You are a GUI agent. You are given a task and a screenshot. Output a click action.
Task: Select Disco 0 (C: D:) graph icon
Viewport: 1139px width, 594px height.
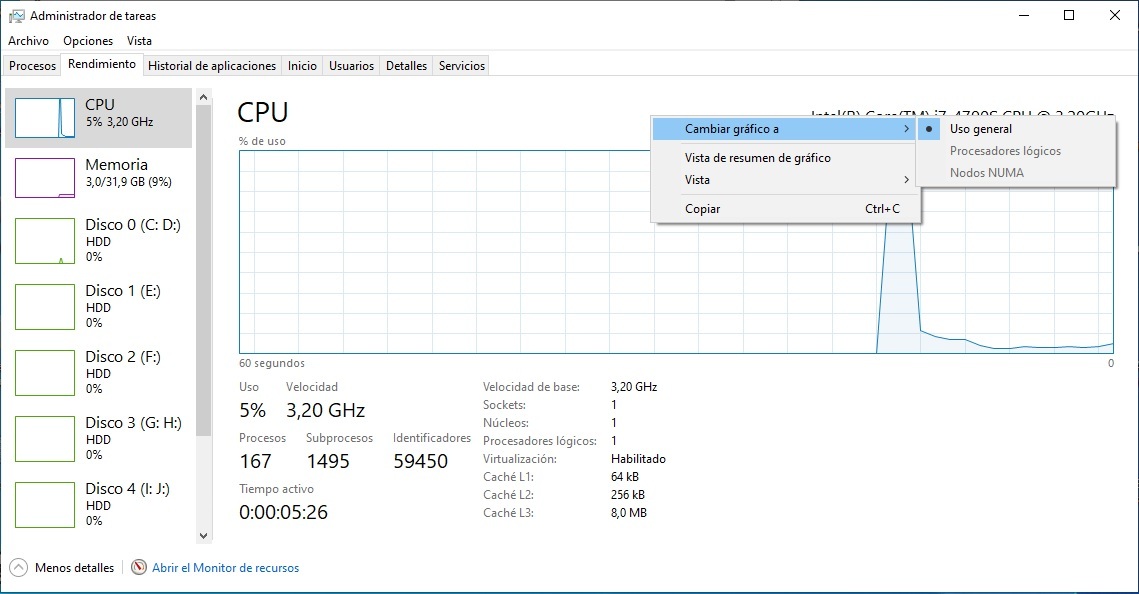(45, 241)
